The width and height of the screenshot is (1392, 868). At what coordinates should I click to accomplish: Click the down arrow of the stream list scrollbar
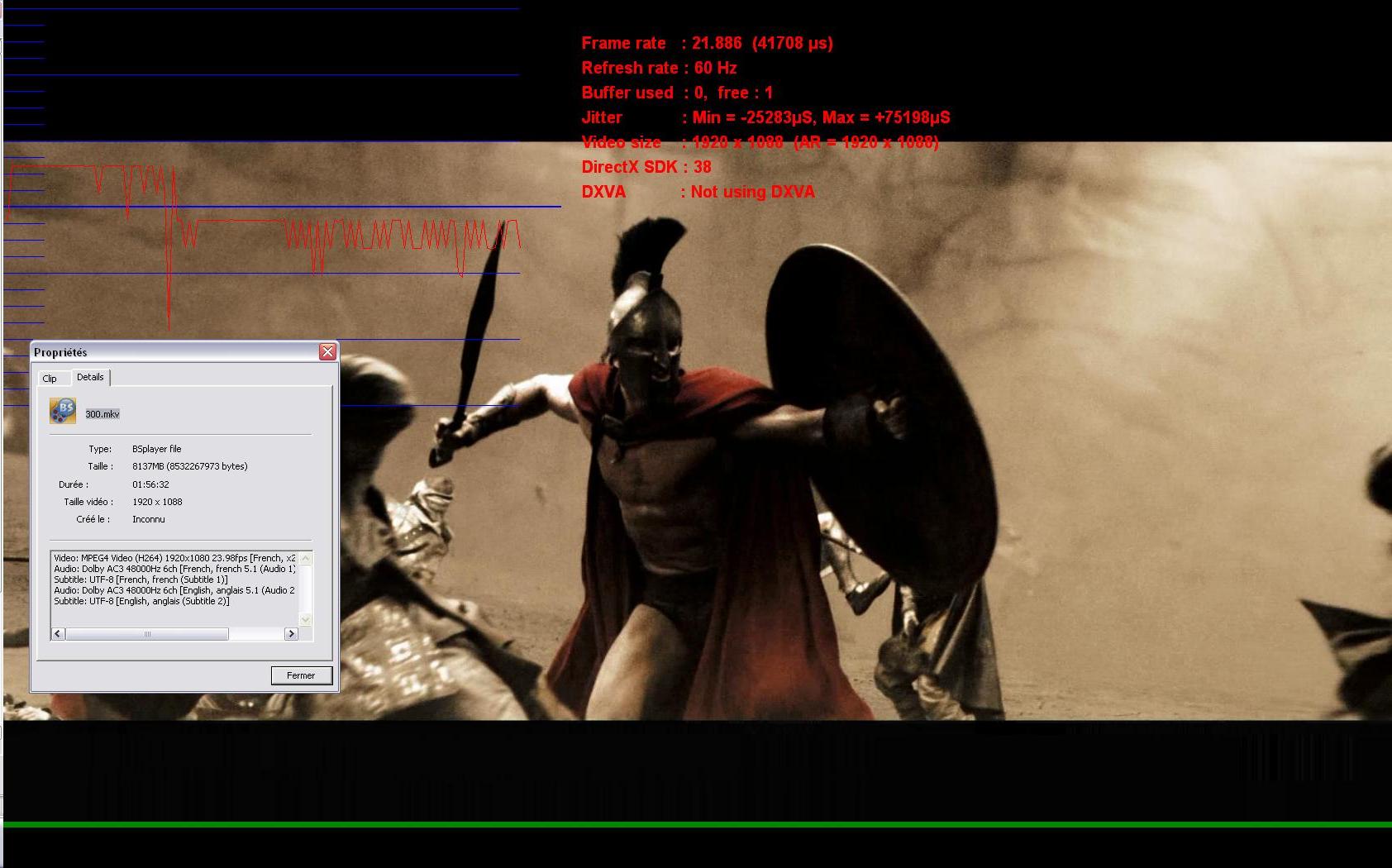(305, 619)
